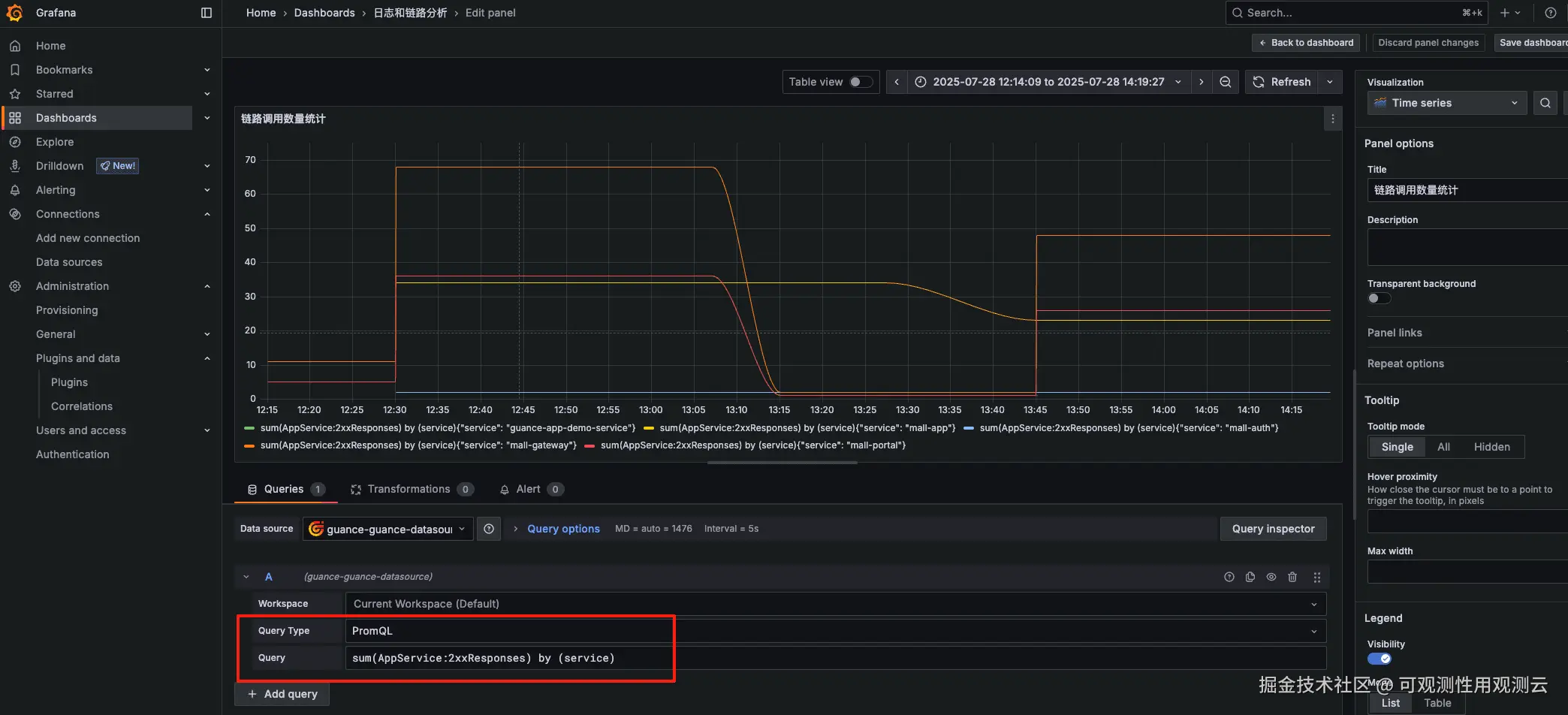Enable the Table view switch
This screenshot has height=715, width=1568.
[x=860, y=82]
